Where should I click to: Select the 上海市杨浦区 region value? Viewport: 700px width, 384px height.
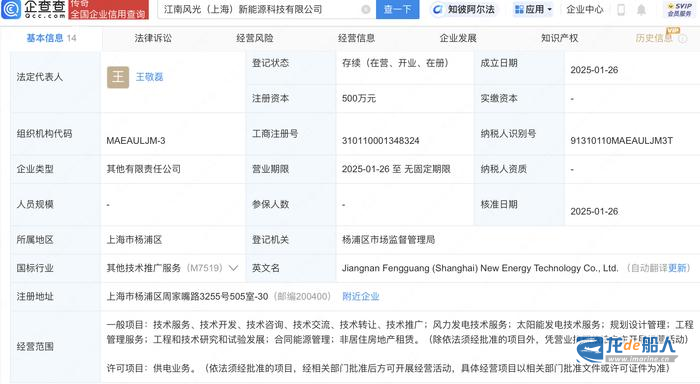134,240
